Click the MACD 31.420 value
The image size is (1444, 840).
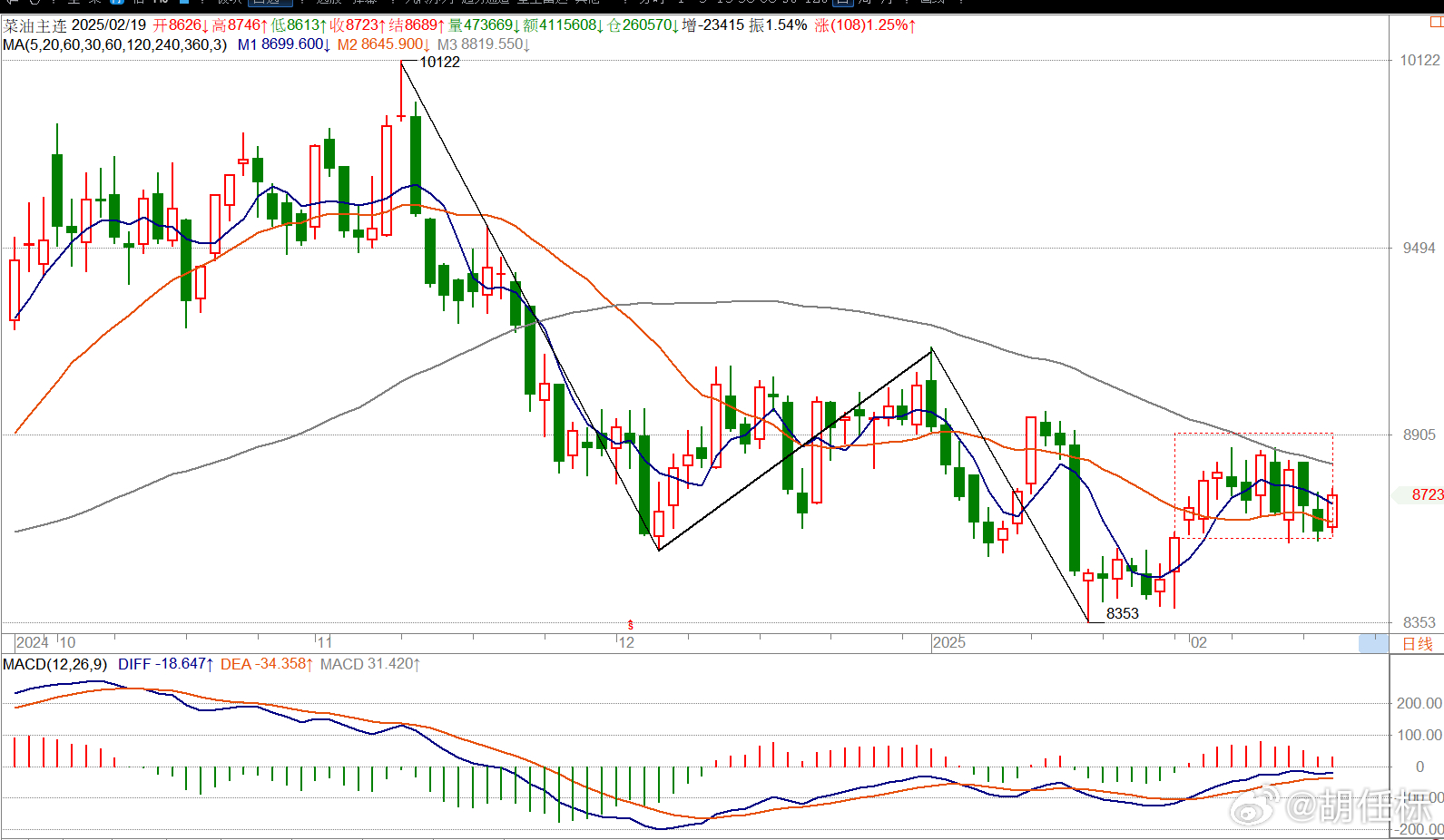tap(370, 664)
